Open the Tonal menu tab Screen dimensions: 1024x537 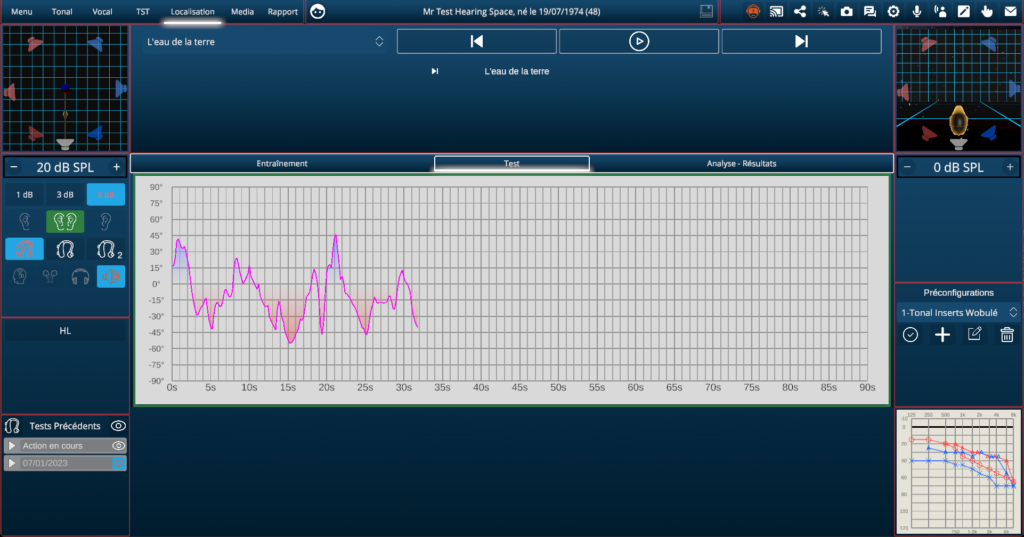point(62,12)
